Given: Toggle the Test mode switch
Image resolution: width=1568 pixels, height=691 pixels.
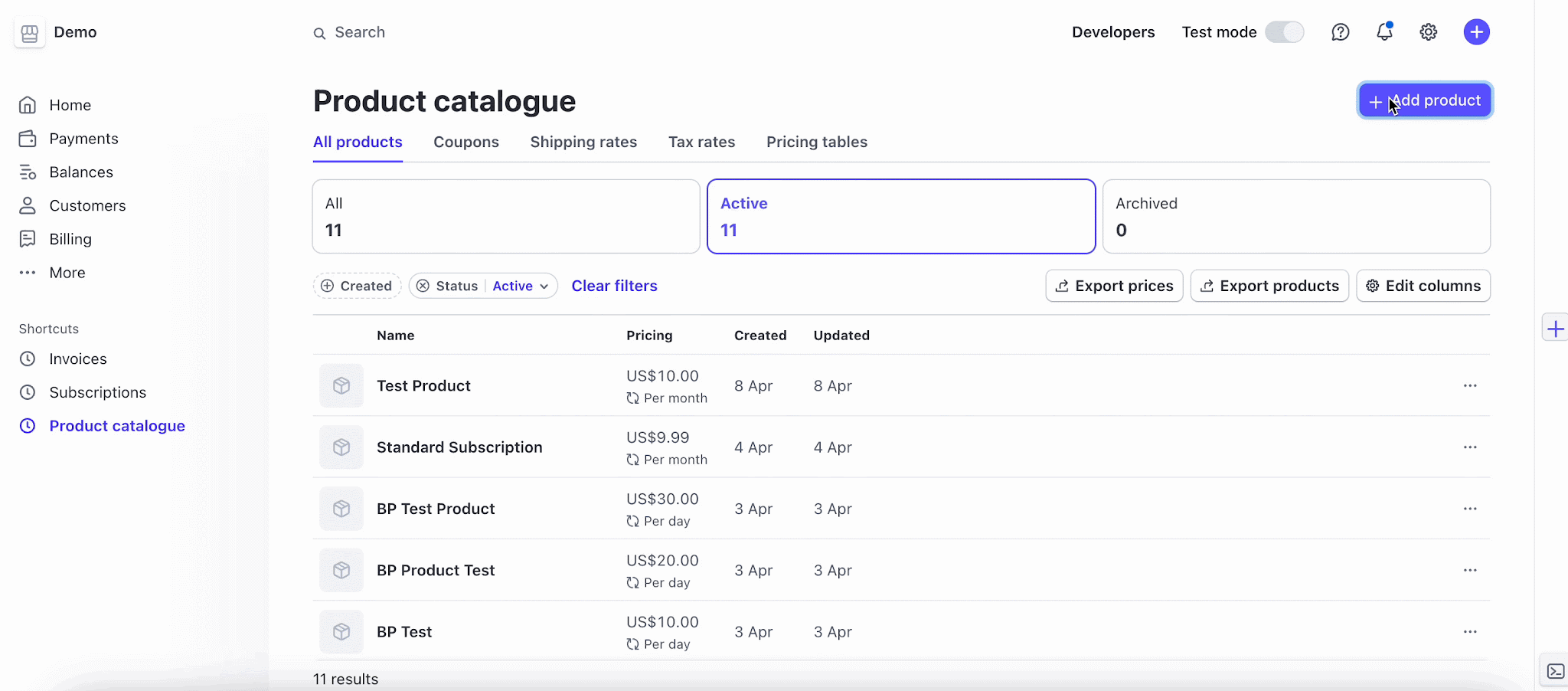Looking at the screenshot, I should pos(1284,32).
